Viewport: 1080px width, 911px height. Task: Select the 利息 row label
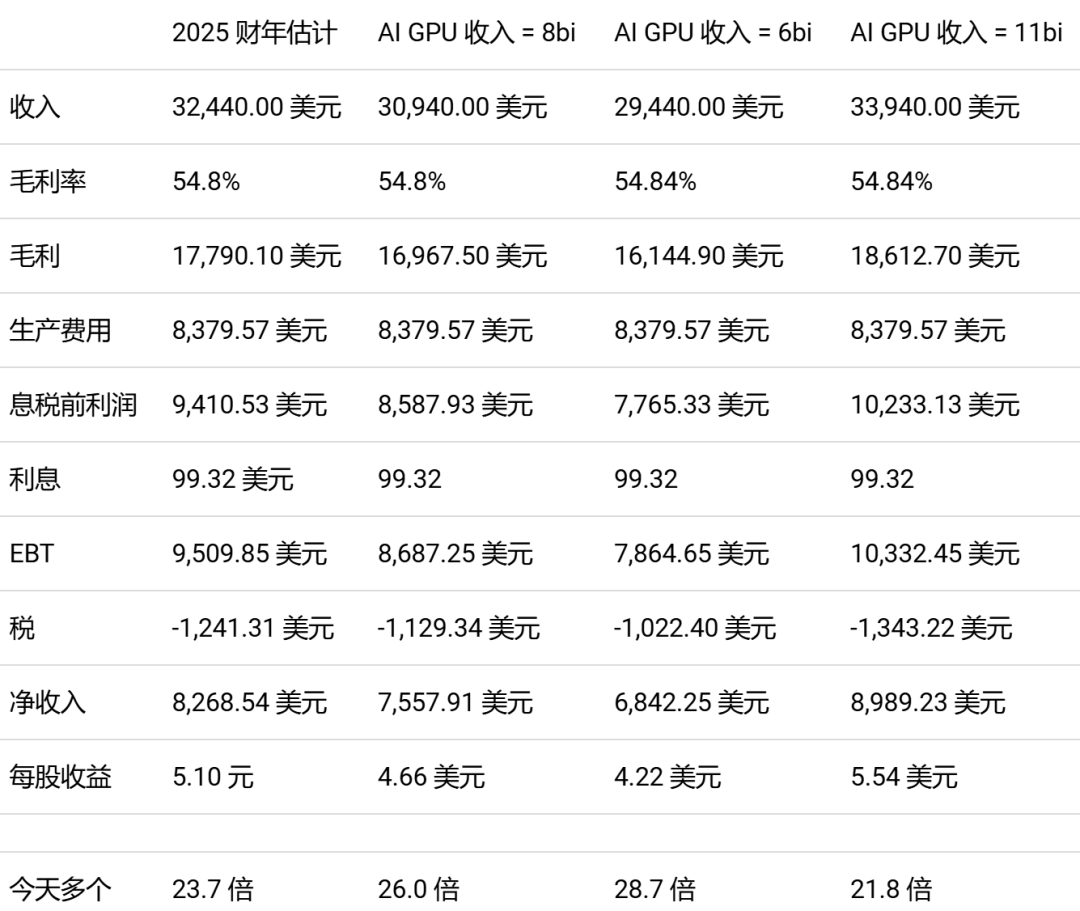point(35,479)
